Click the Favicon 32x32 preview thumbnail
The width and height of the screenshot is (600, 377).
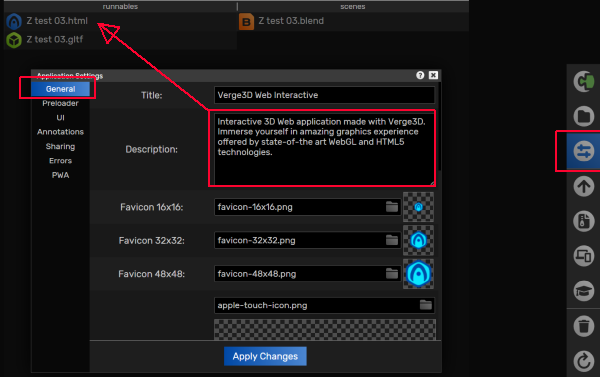418,240
